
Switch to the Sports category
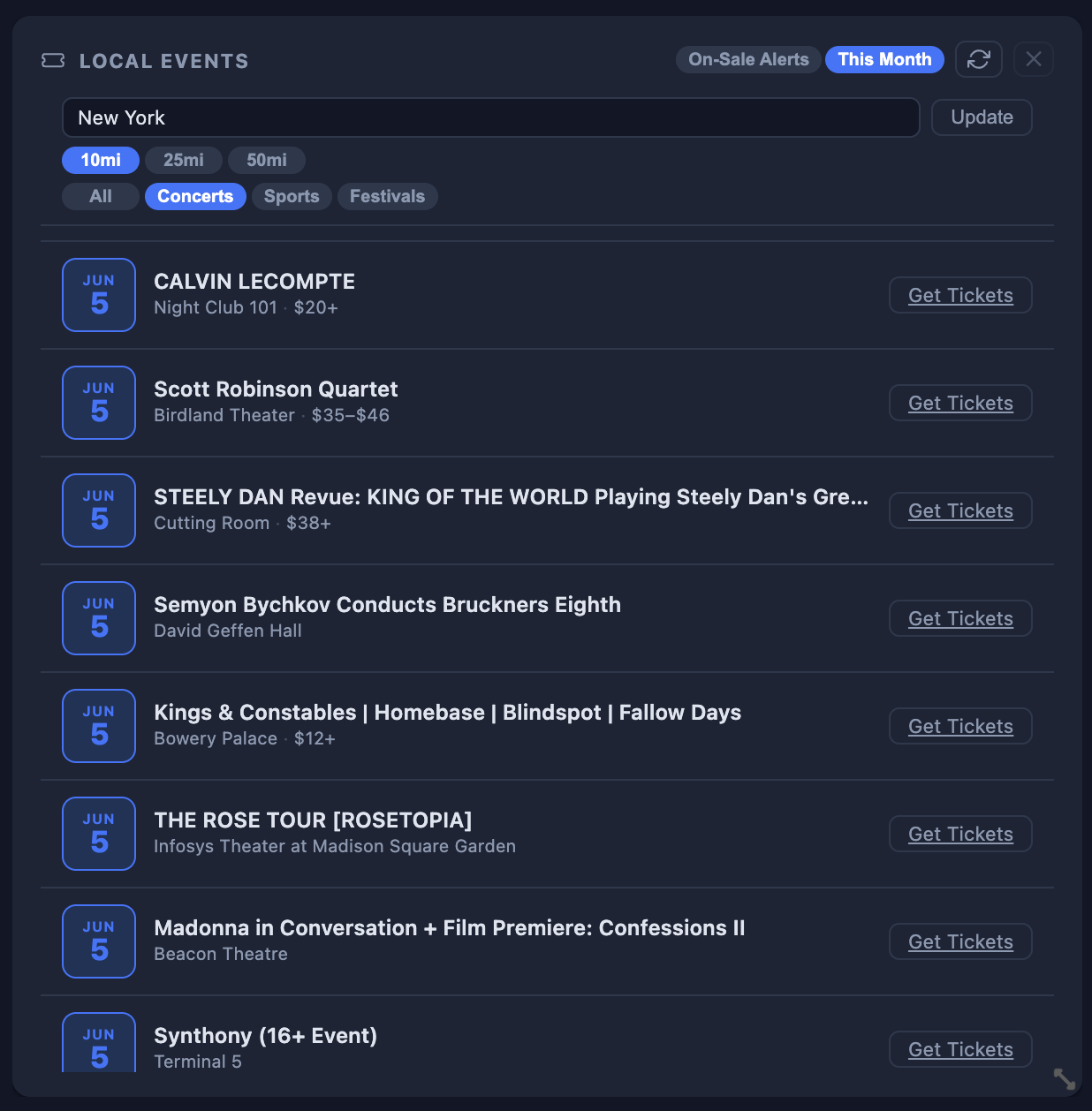tap(292, 196)
